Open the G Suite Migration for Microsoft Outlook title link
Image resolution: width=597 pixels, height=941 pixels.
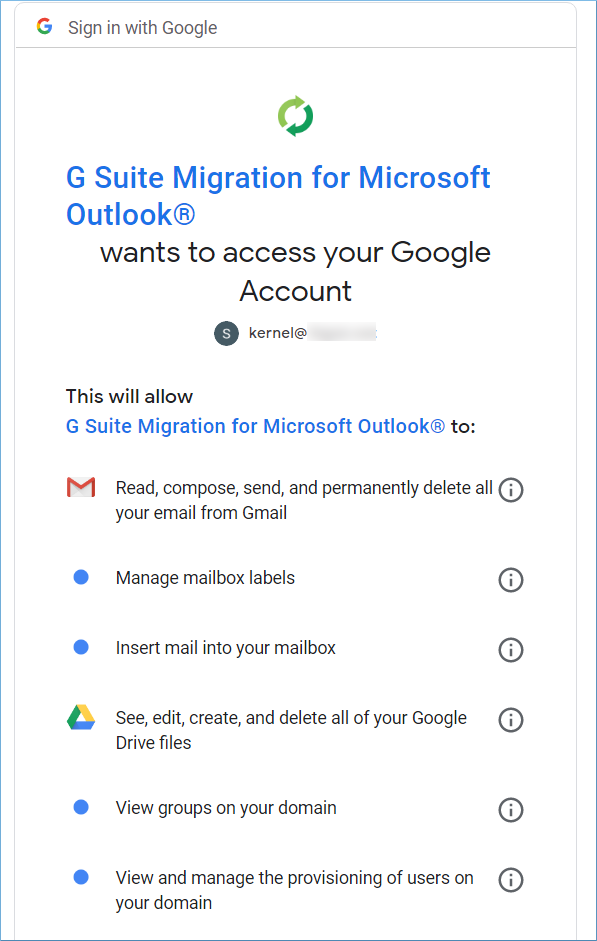point(278,196)
